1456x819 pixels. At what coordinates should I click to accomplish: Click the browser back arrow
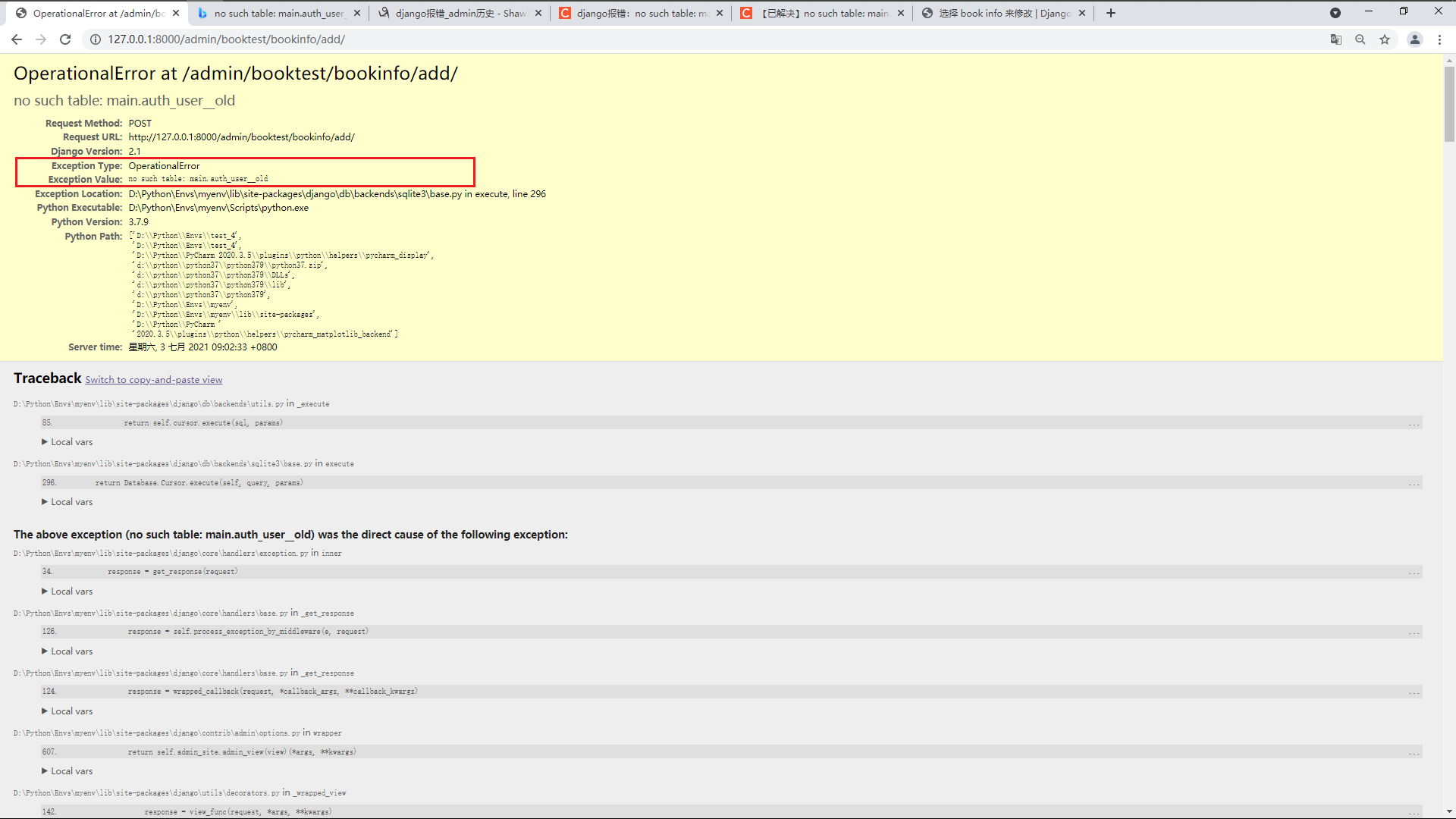[17, 39]
